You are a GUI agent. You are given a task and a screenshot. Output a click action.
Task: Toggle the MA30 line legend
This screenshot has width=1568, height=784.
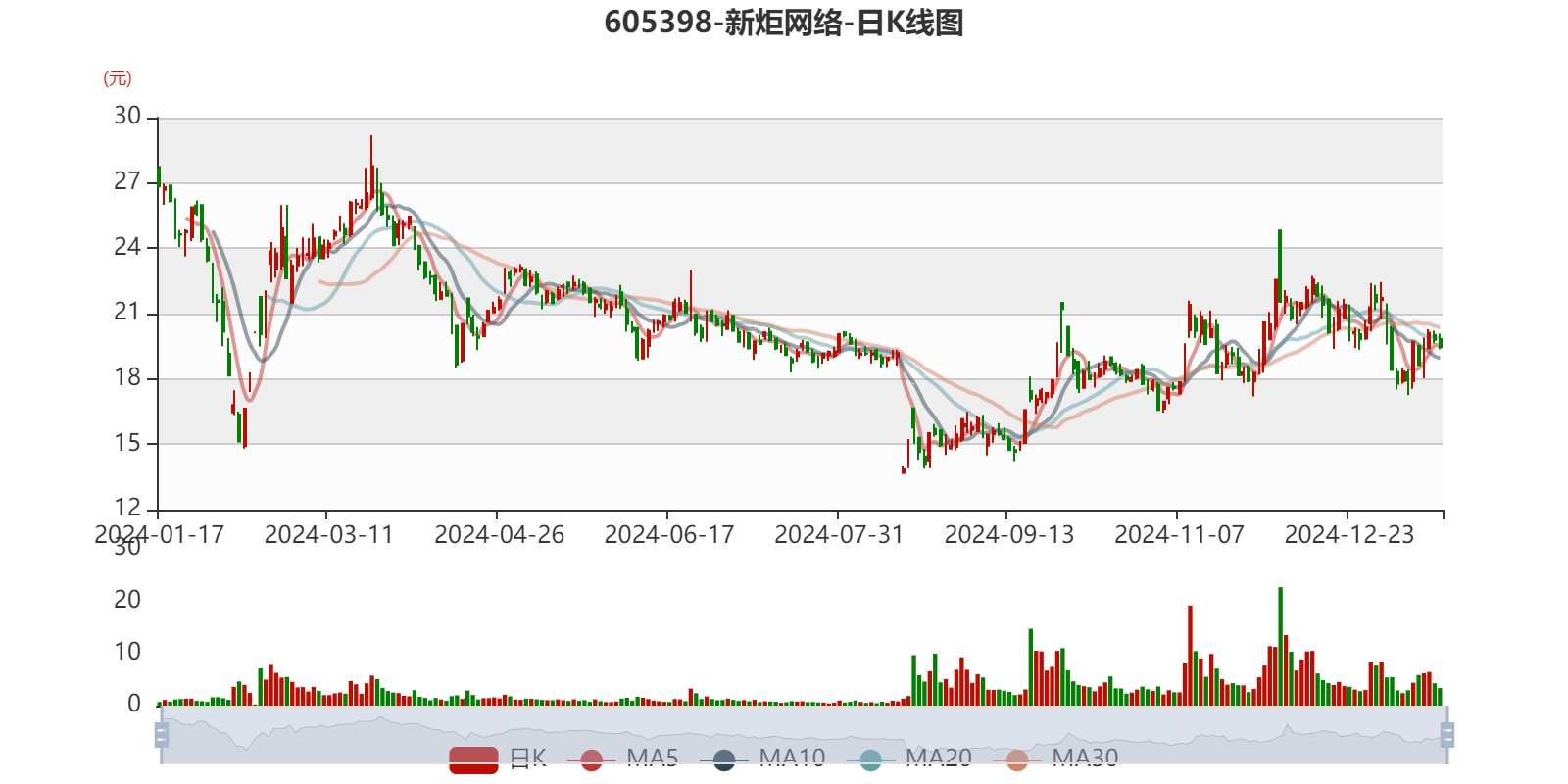click(1055, 759)
